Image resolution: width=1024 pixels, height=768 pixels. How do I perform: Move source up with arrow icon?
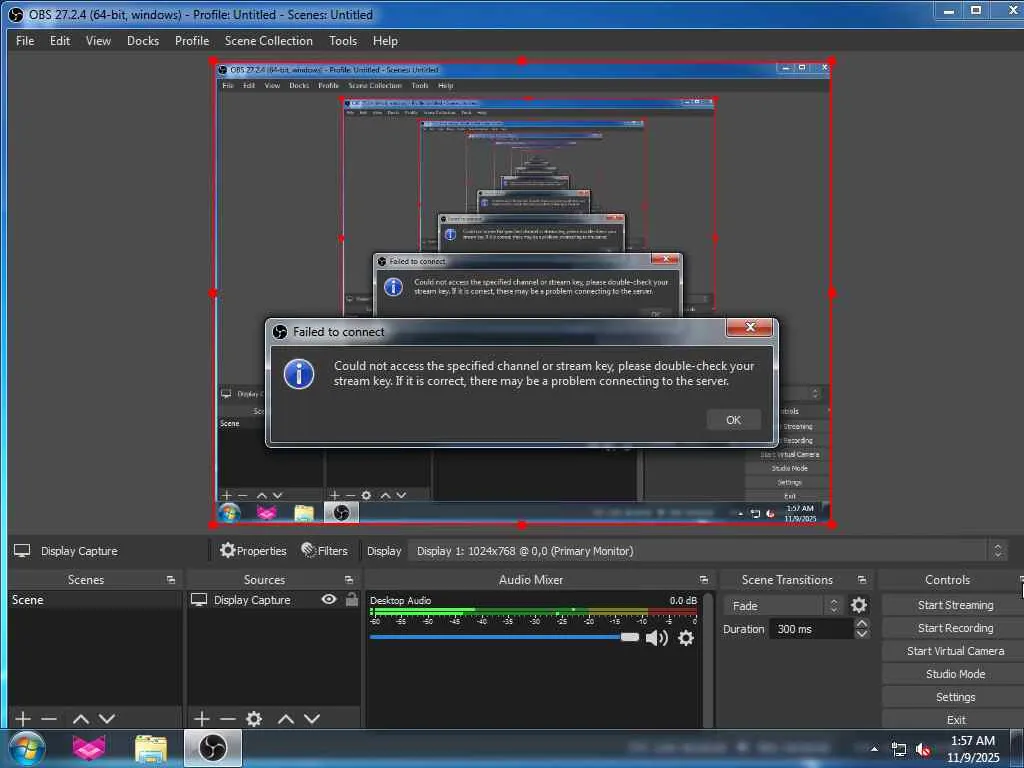tap(286, 718)
